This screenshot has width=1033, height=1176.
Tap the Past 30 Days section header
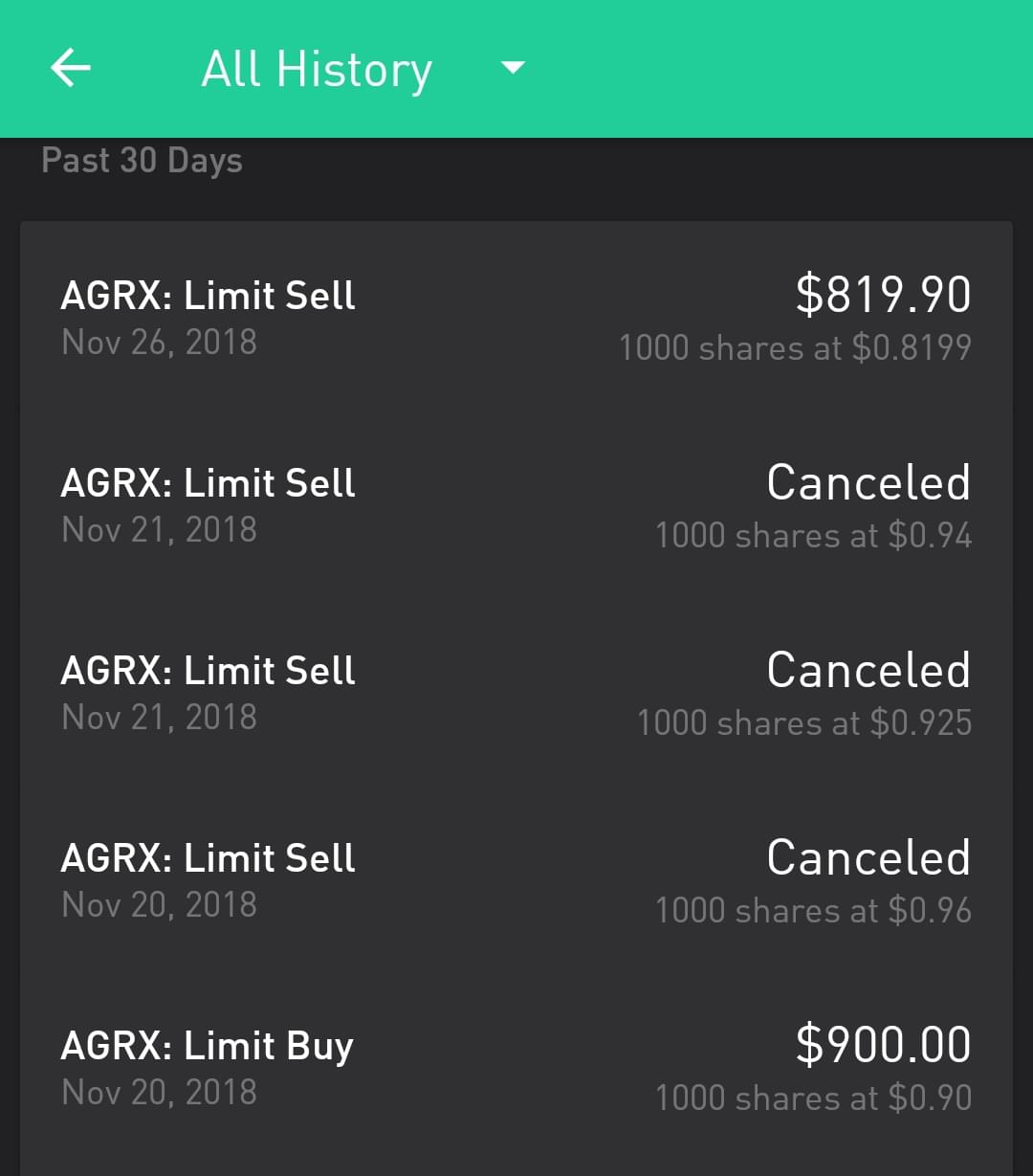click(142, 161)
